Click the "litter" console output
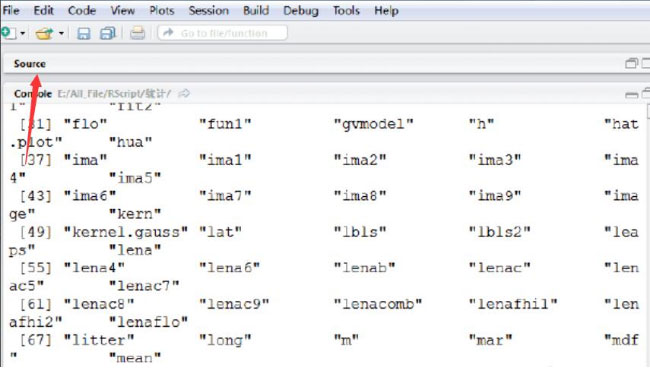Image resolution: width=650 pixels, height=372 pixels. pos(99,340)
